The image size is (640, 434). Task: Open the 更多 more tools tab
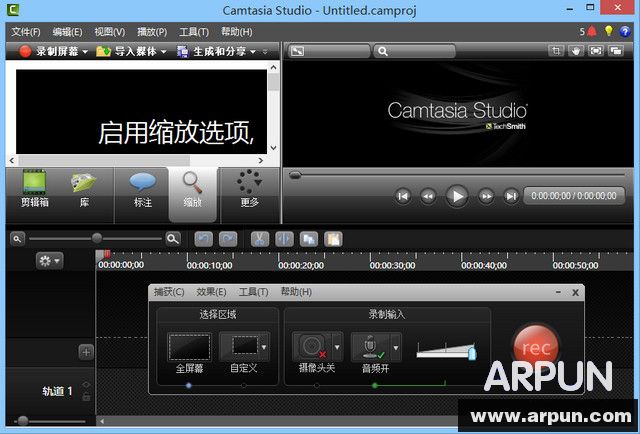(x=249, y=189)
